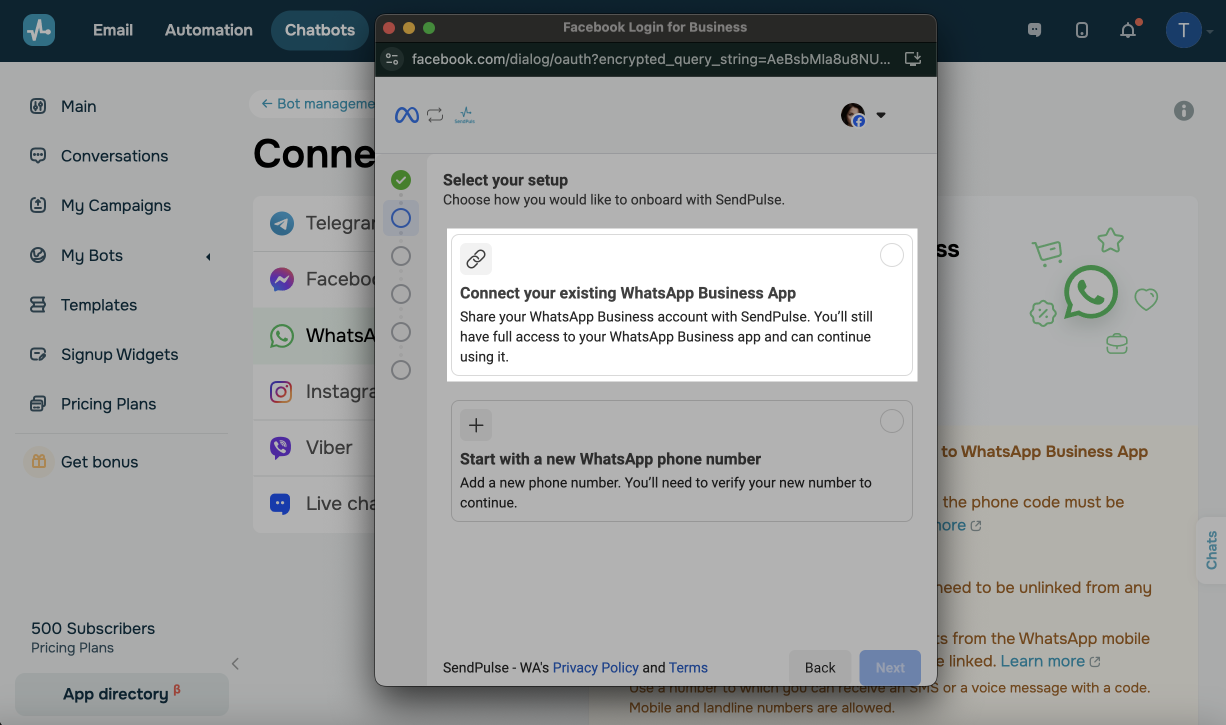Go back to Bot management
Viewport: 1226px width, 725px height.
coord(318,103)
